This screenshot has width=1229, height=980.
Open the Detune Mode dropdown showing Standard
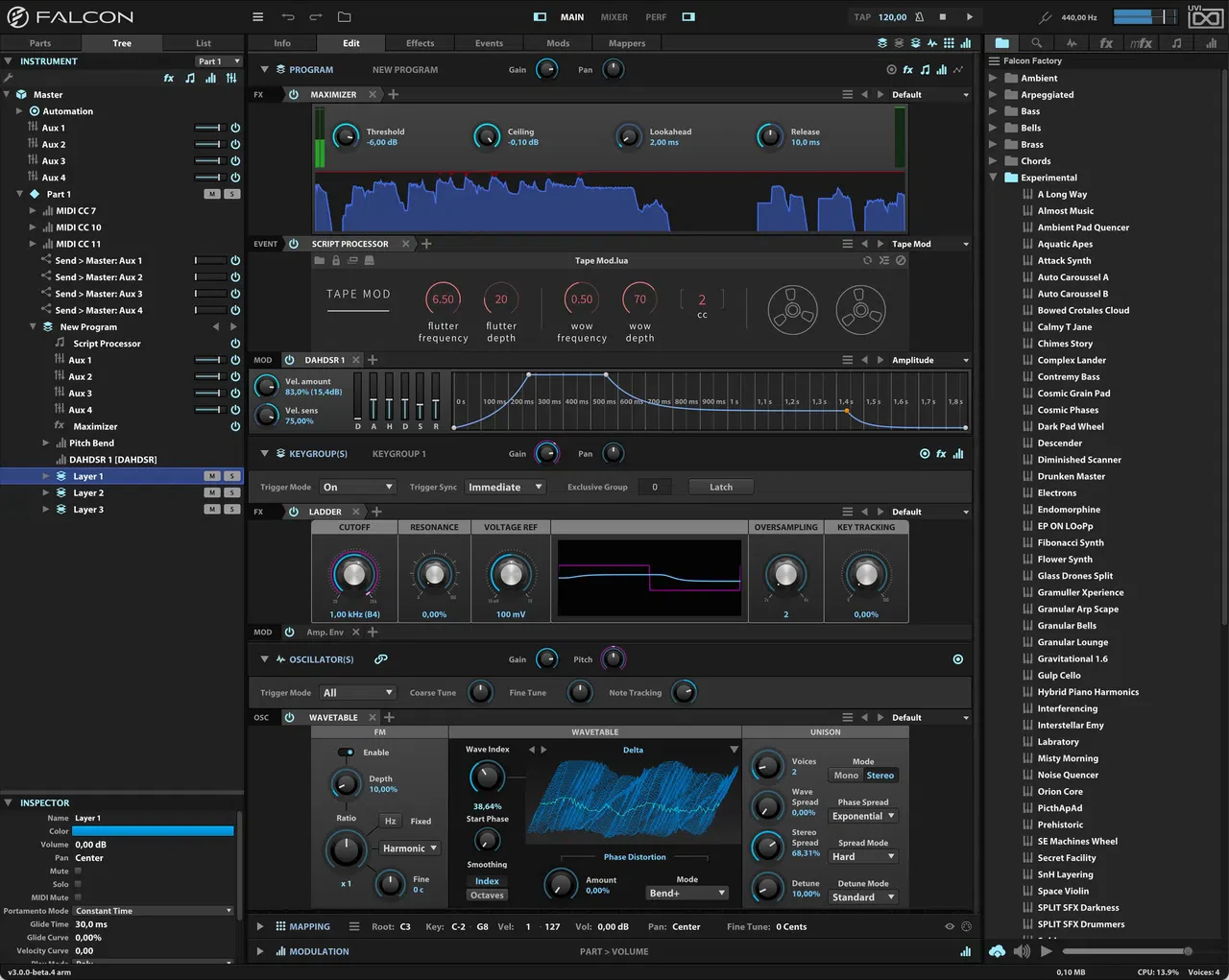[862, 896]
